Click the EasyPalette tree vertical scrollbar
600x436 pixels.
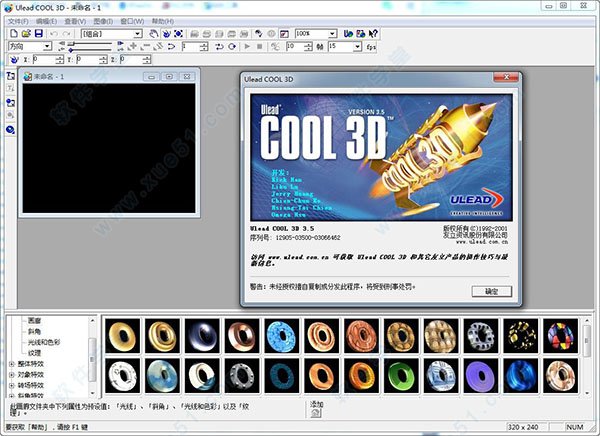[x=92, y=357]
